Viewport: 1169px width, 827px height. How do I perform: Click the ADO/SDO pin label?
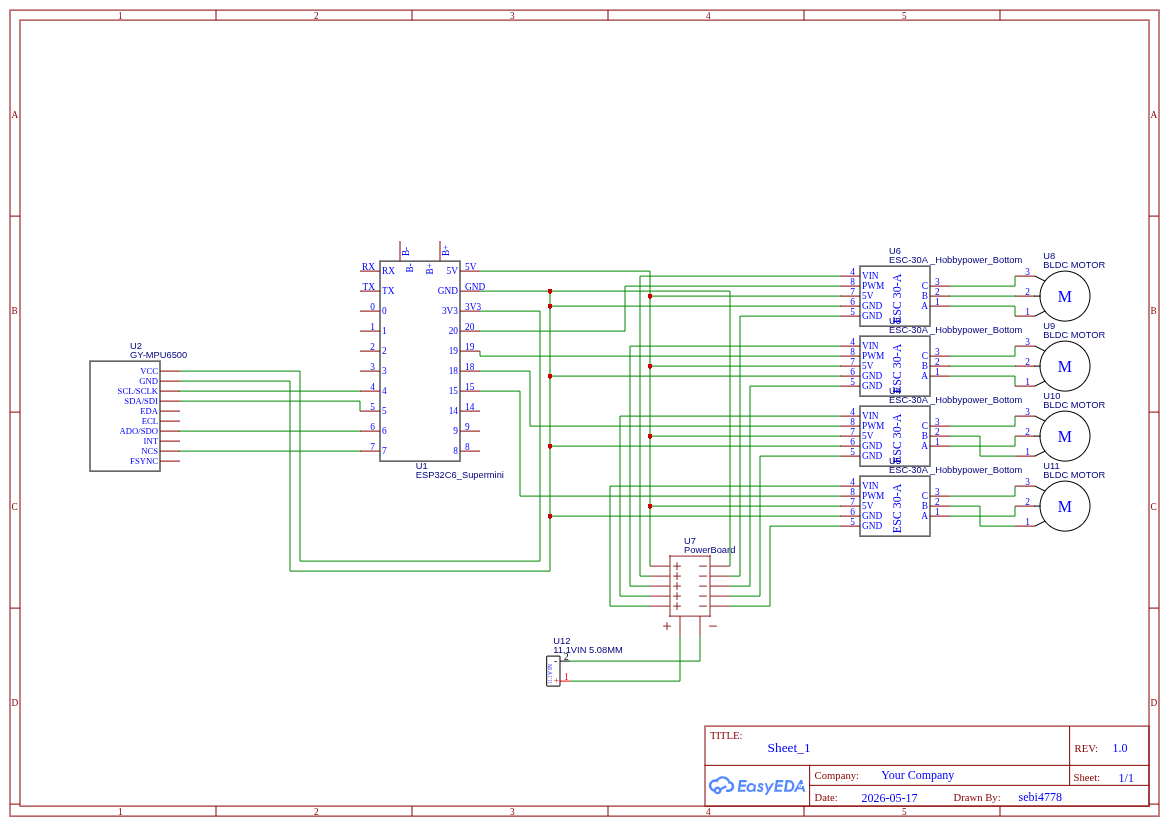coord(139,431)
